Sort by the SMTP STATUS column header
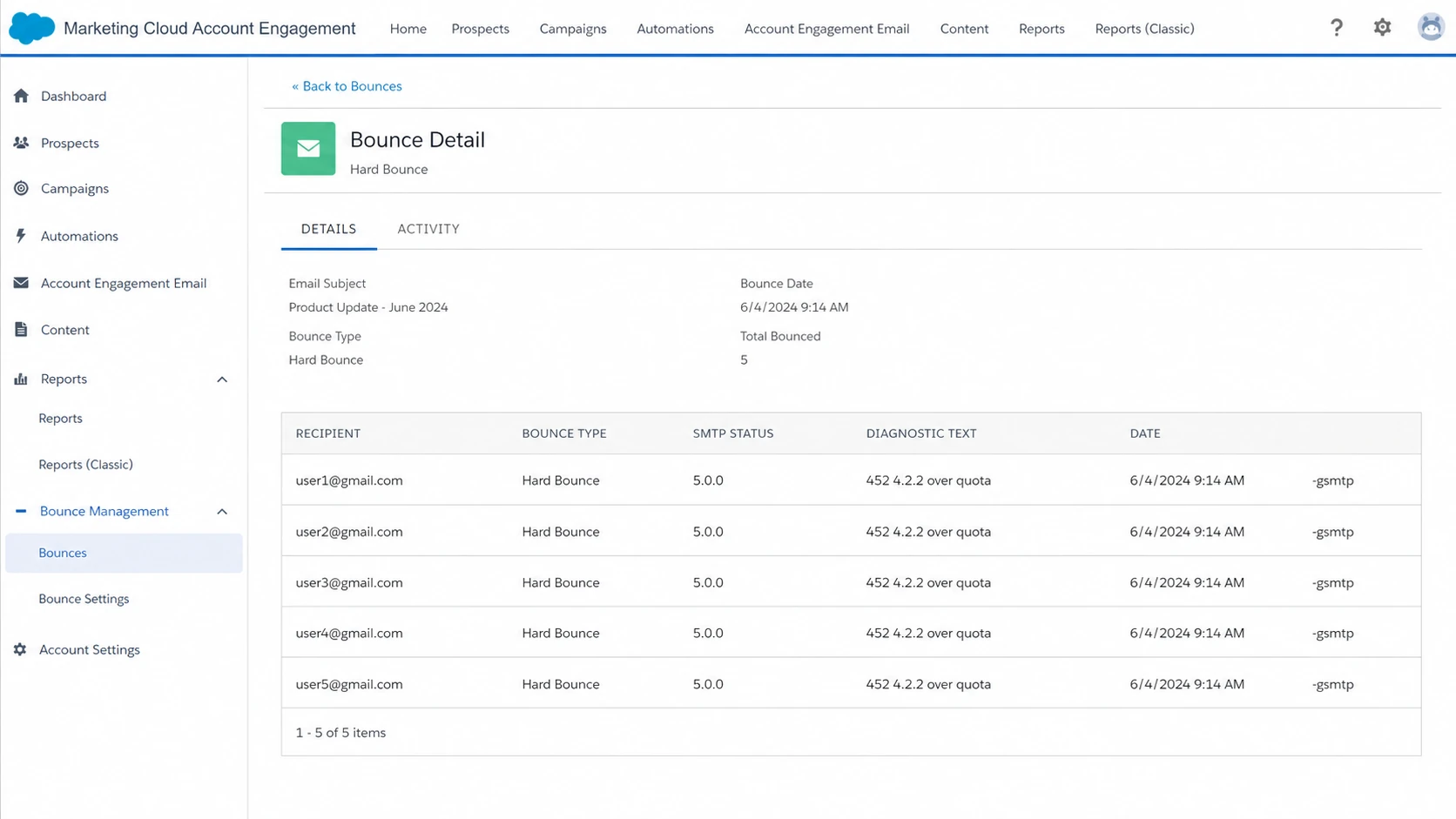Viewport: 1456px width, 819px height. (733, 433)
